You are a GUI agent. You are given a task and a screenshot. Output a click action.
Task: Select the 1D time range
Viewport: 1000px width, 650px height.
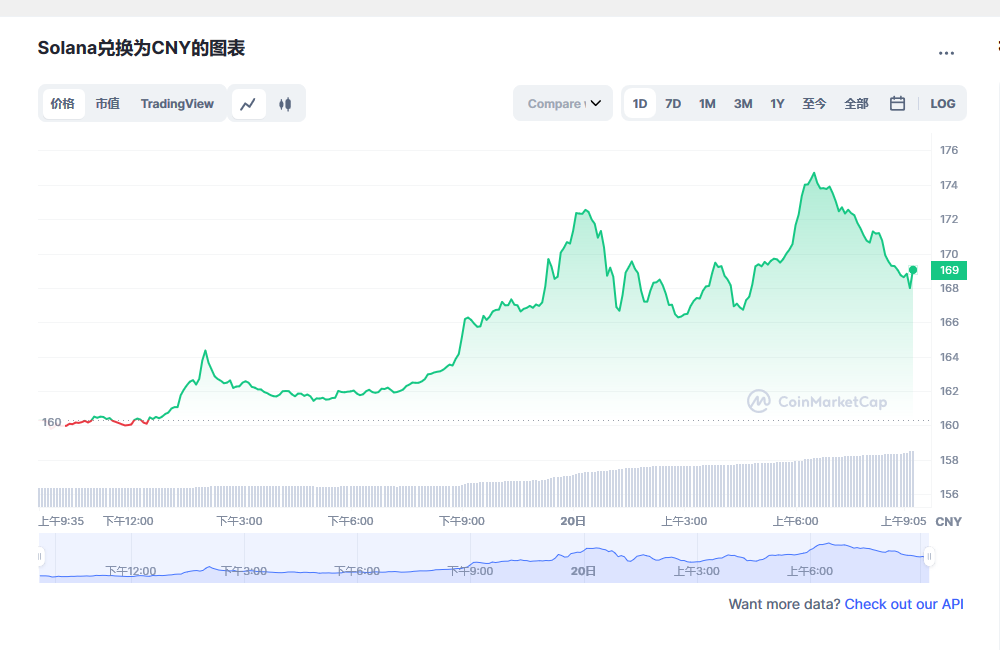pyautogui.click(x=640, y=103)
